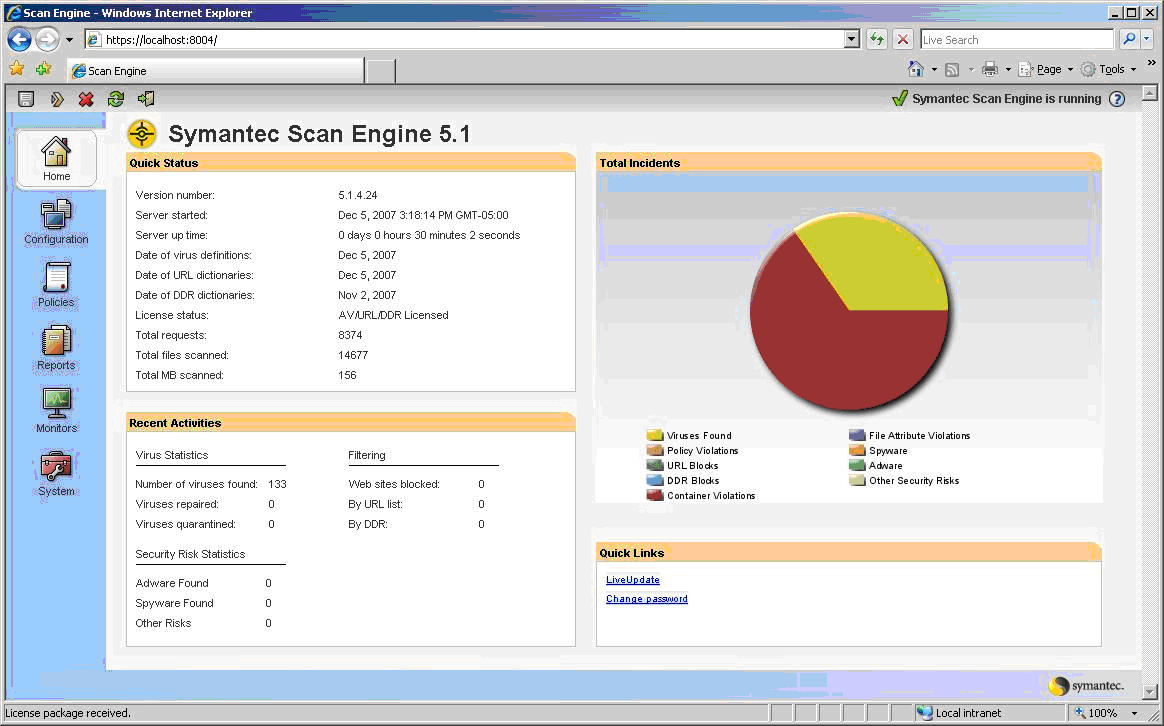This screenshot has height=726, width=1164.
Task: Open the Page menu dropdown
Action: click(1046, 69)
